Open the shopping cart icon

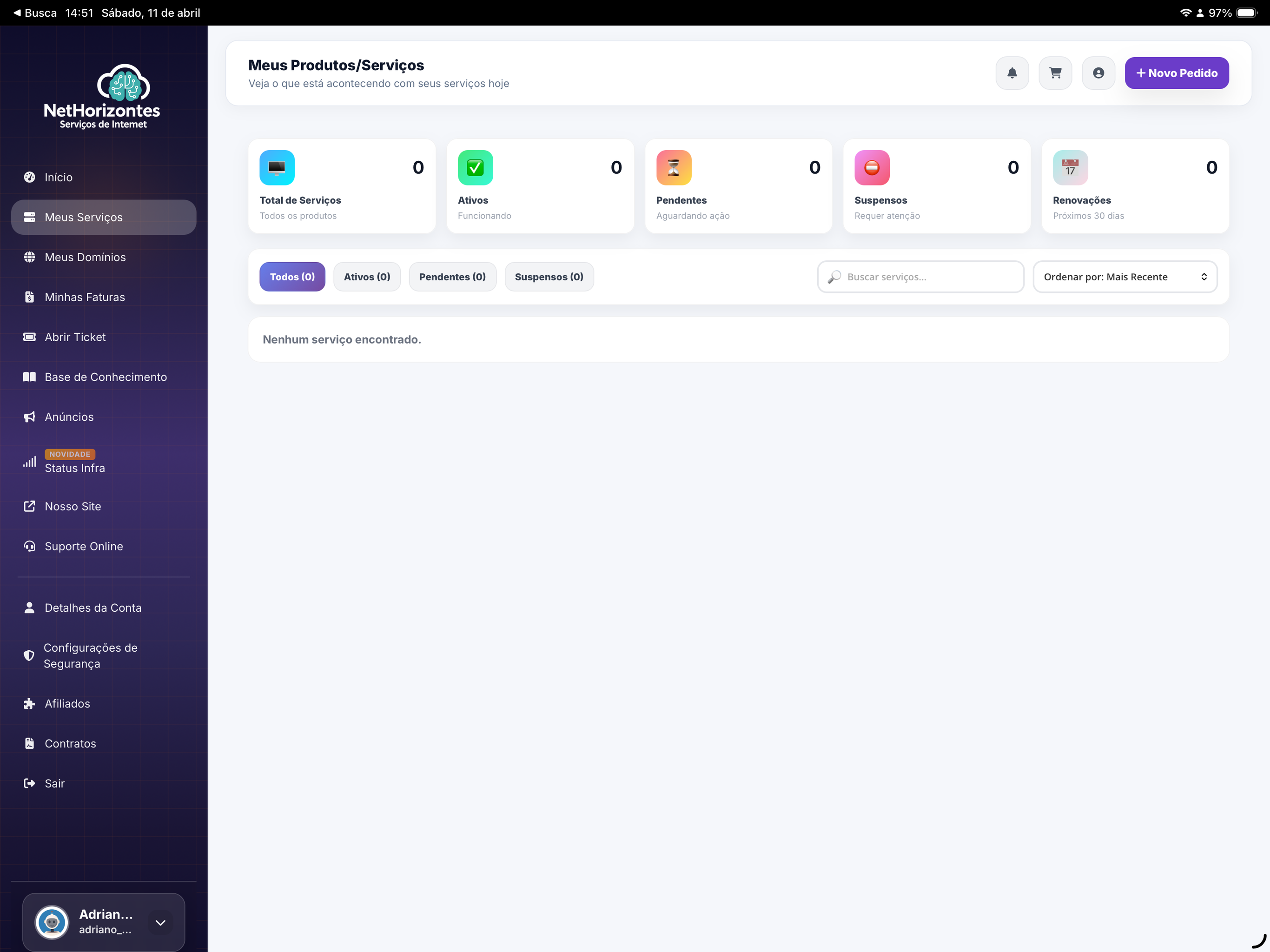[1055, 73]
